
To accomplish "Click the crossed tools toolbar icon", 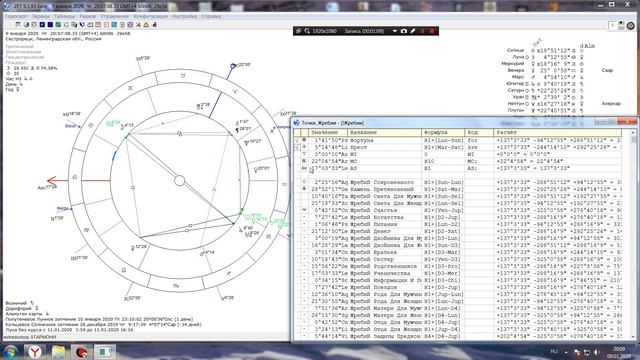I will coord(138,24).
